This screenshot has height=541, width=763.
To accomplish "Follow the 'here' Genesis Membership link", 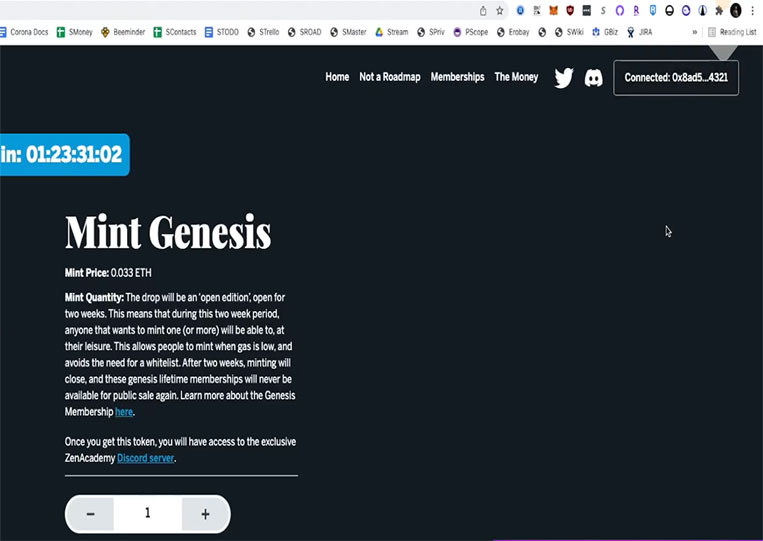I will point(124,412).
